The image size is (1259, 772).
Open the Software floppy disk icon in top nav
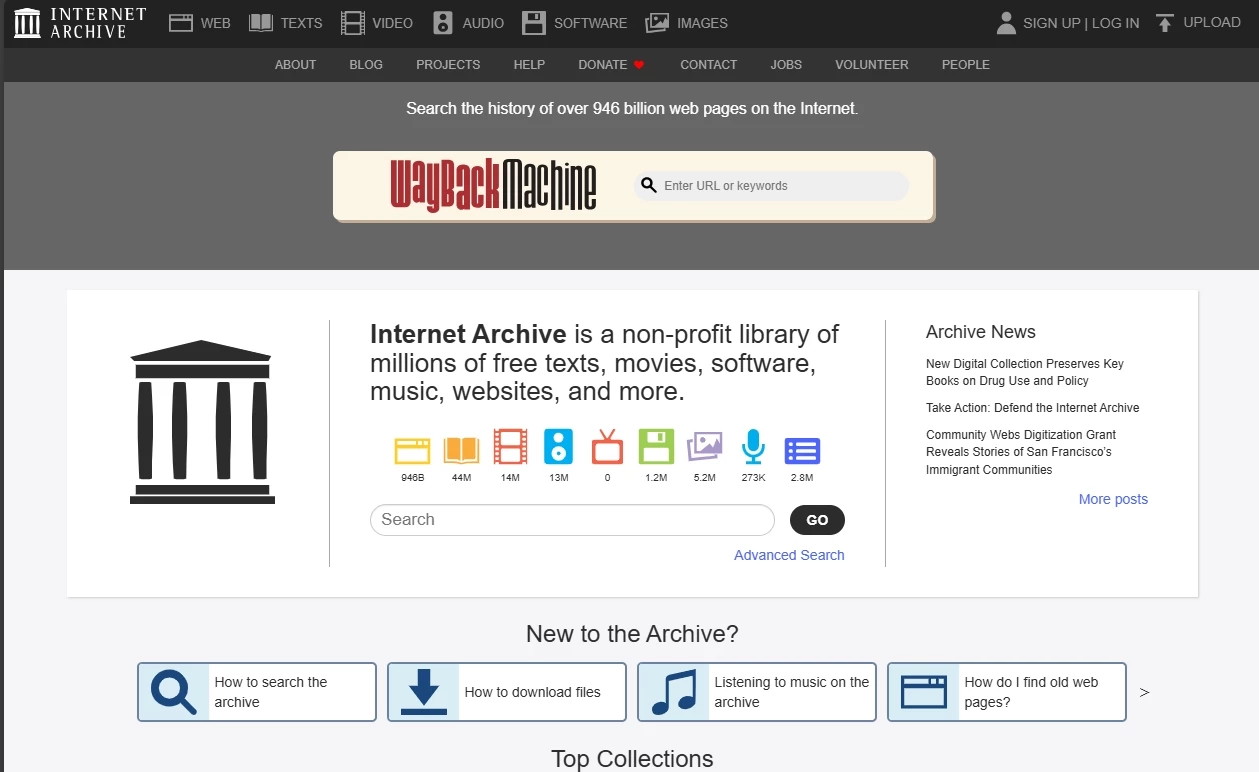[534, 22]
